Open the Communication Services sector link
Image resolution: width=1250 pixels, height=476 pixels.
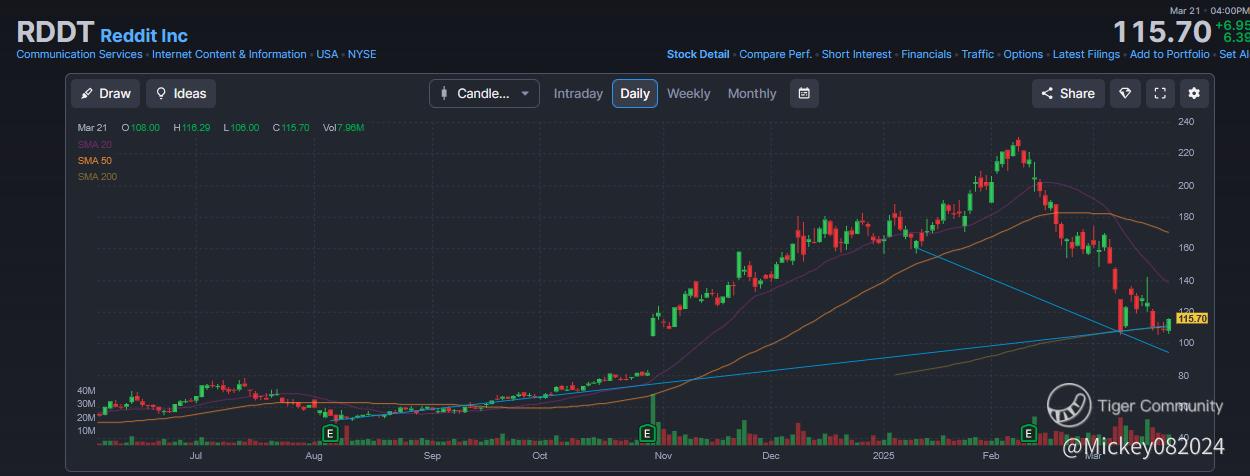pyautogui.click(x=80, y=54)
